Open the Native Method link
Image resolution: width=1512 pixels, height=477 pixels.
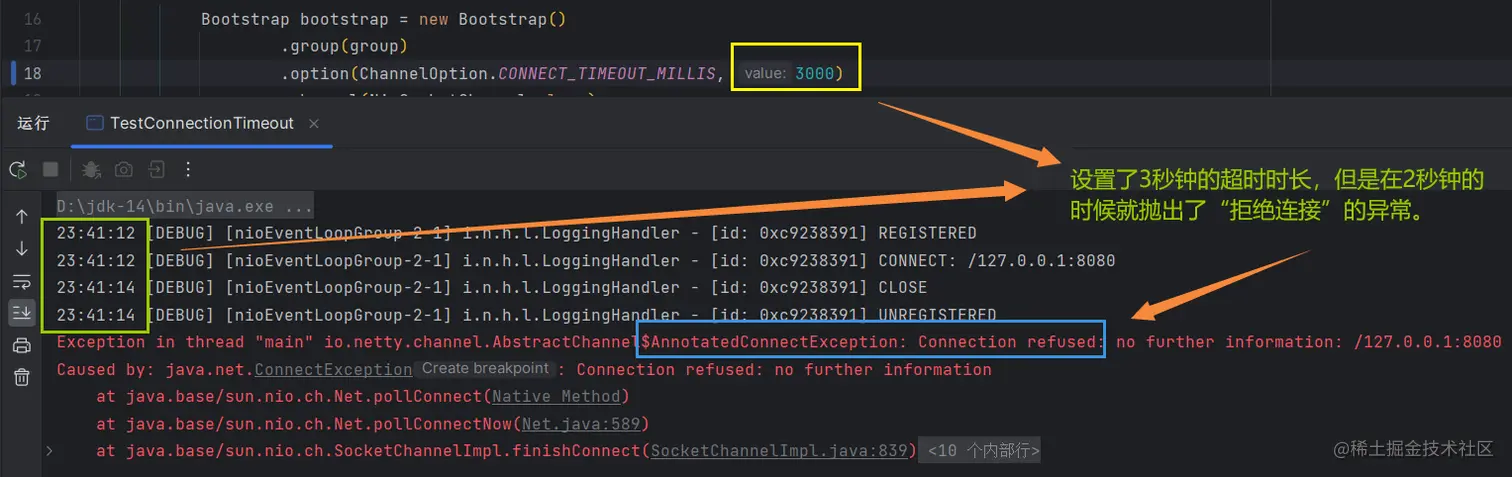[556, 397]
